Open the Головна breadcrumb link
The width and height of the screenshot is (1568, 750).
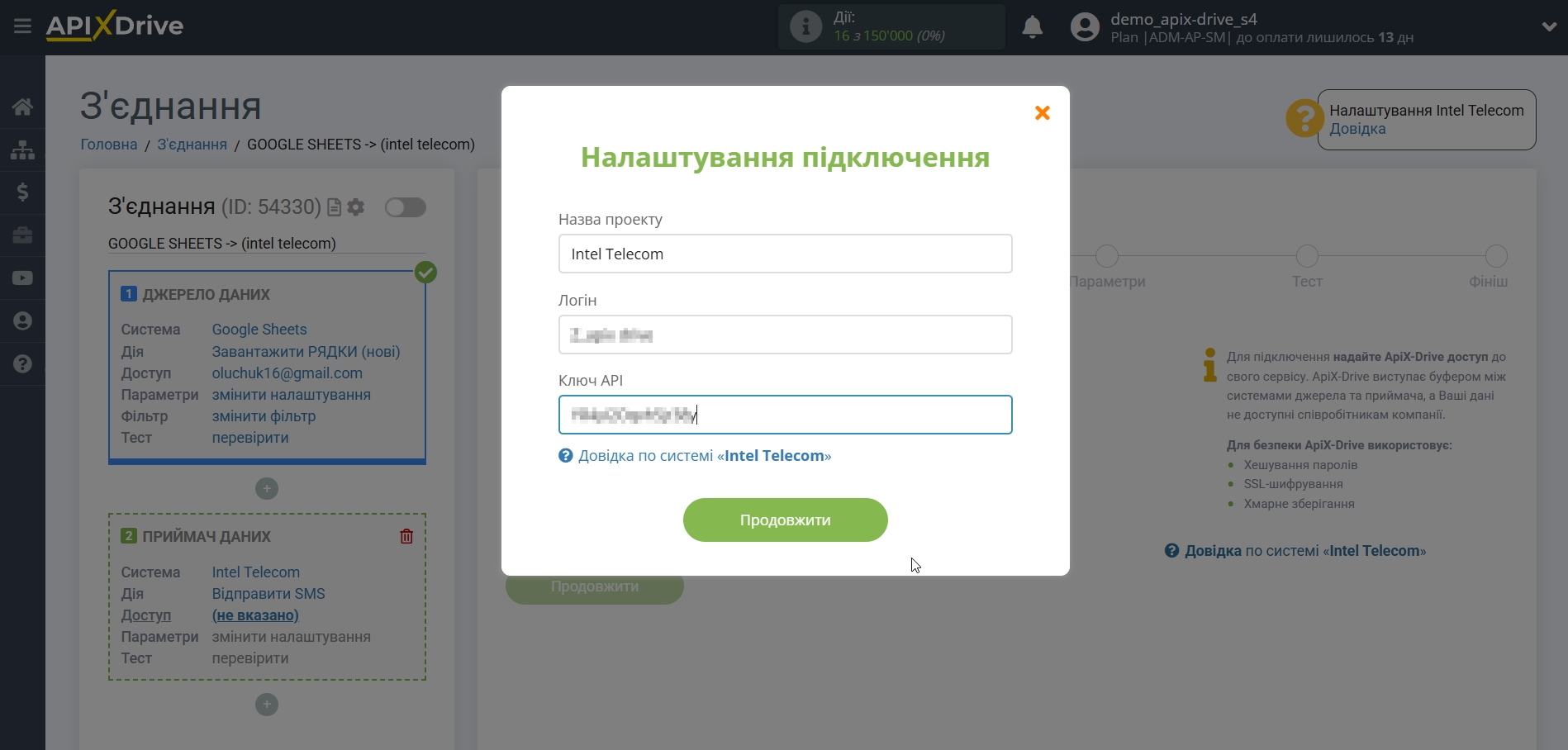pos(109,145)
